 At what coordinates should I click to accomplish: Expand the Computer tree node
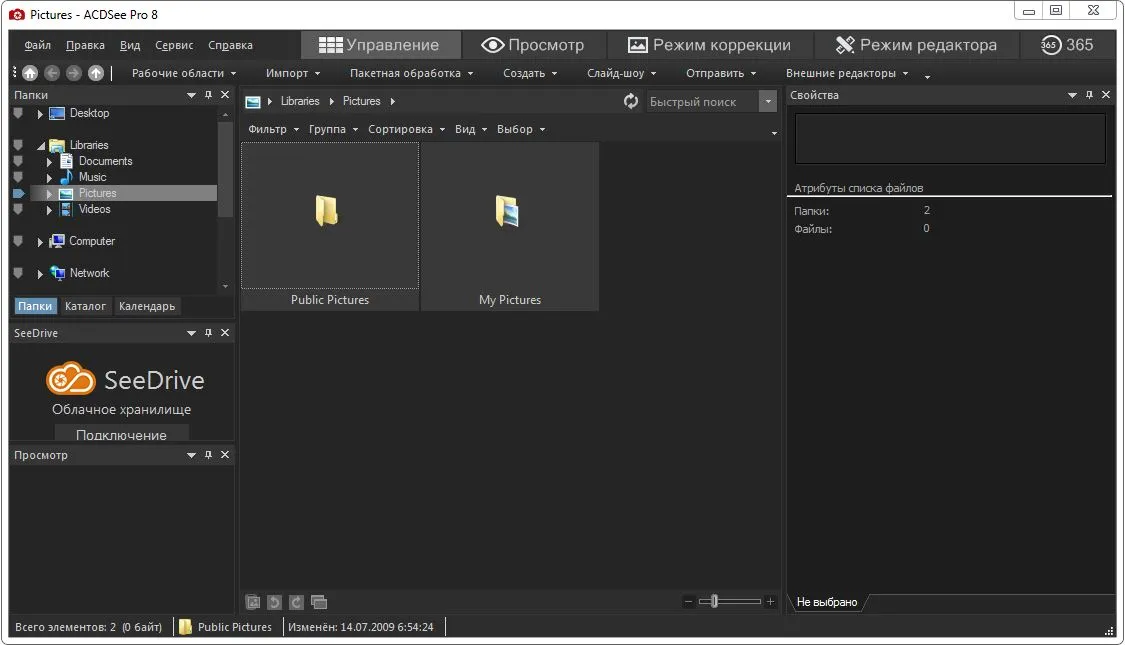40,242
